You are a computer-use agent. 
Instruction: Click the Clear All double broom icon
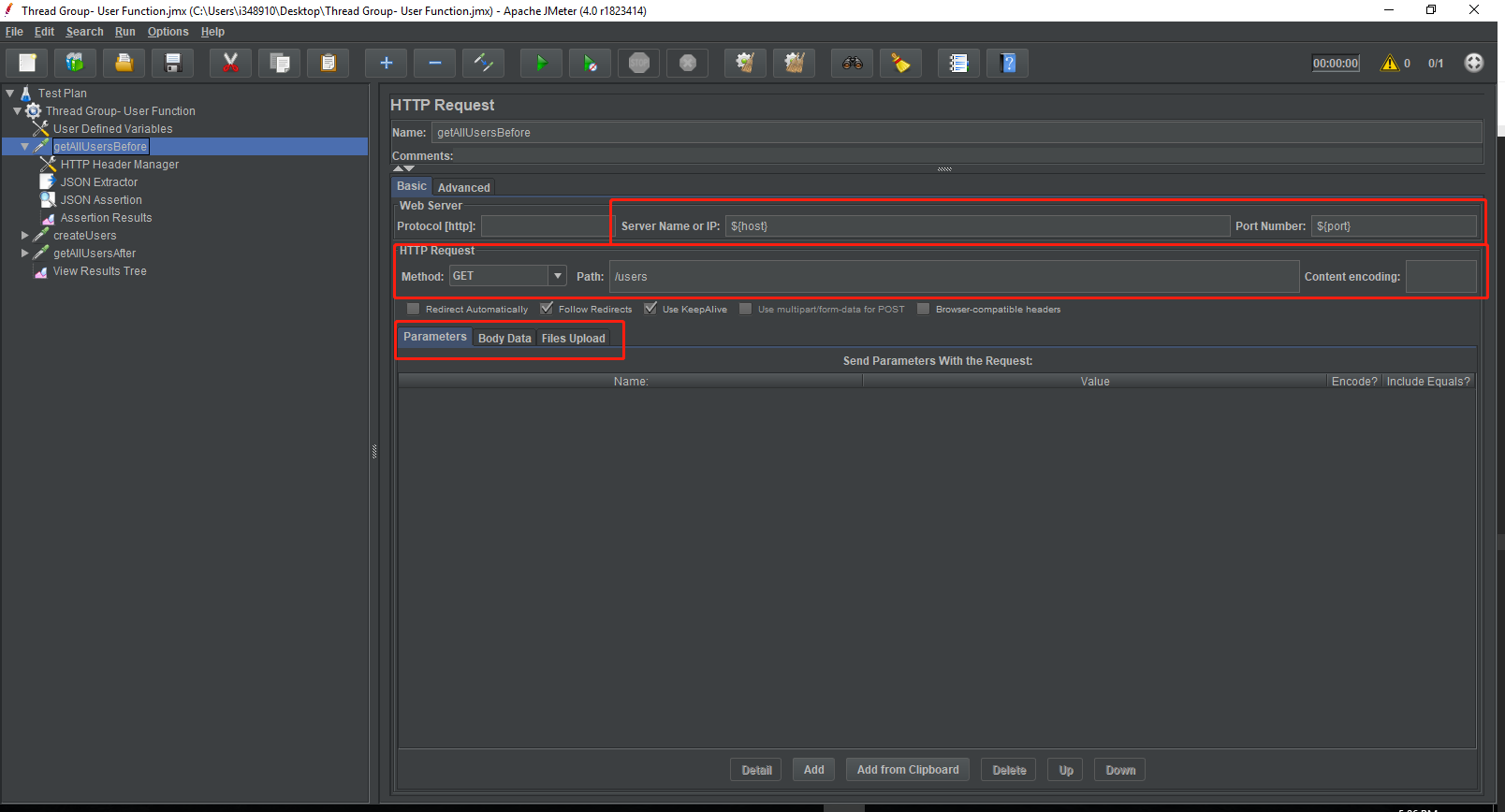[x=794, y=63]
